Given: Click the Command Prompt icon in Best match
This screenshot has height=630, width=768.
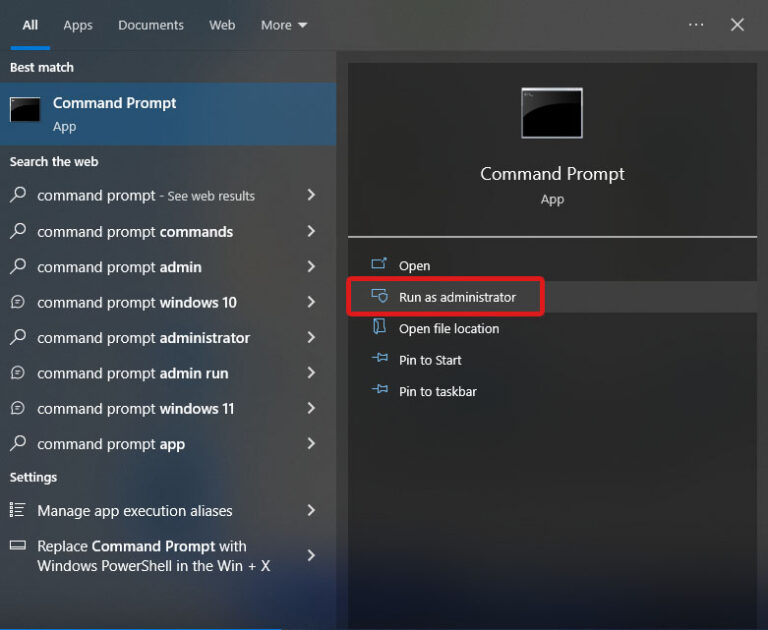Looking at the screenshot, I should point(25,111).
